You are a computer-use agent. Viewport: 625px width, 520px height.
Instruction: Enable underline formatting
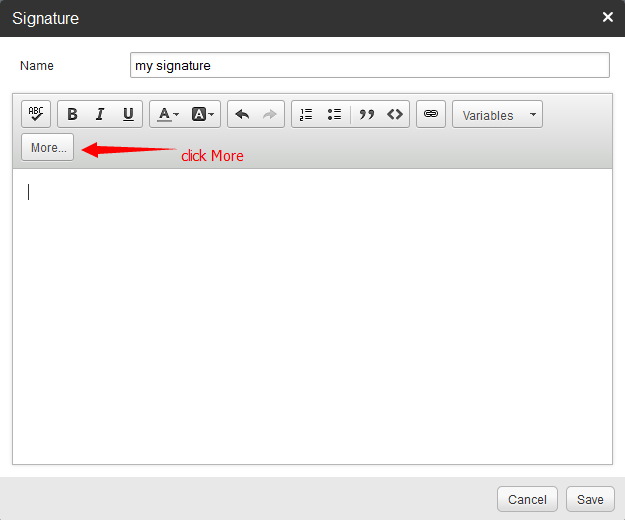click(128, 114)
